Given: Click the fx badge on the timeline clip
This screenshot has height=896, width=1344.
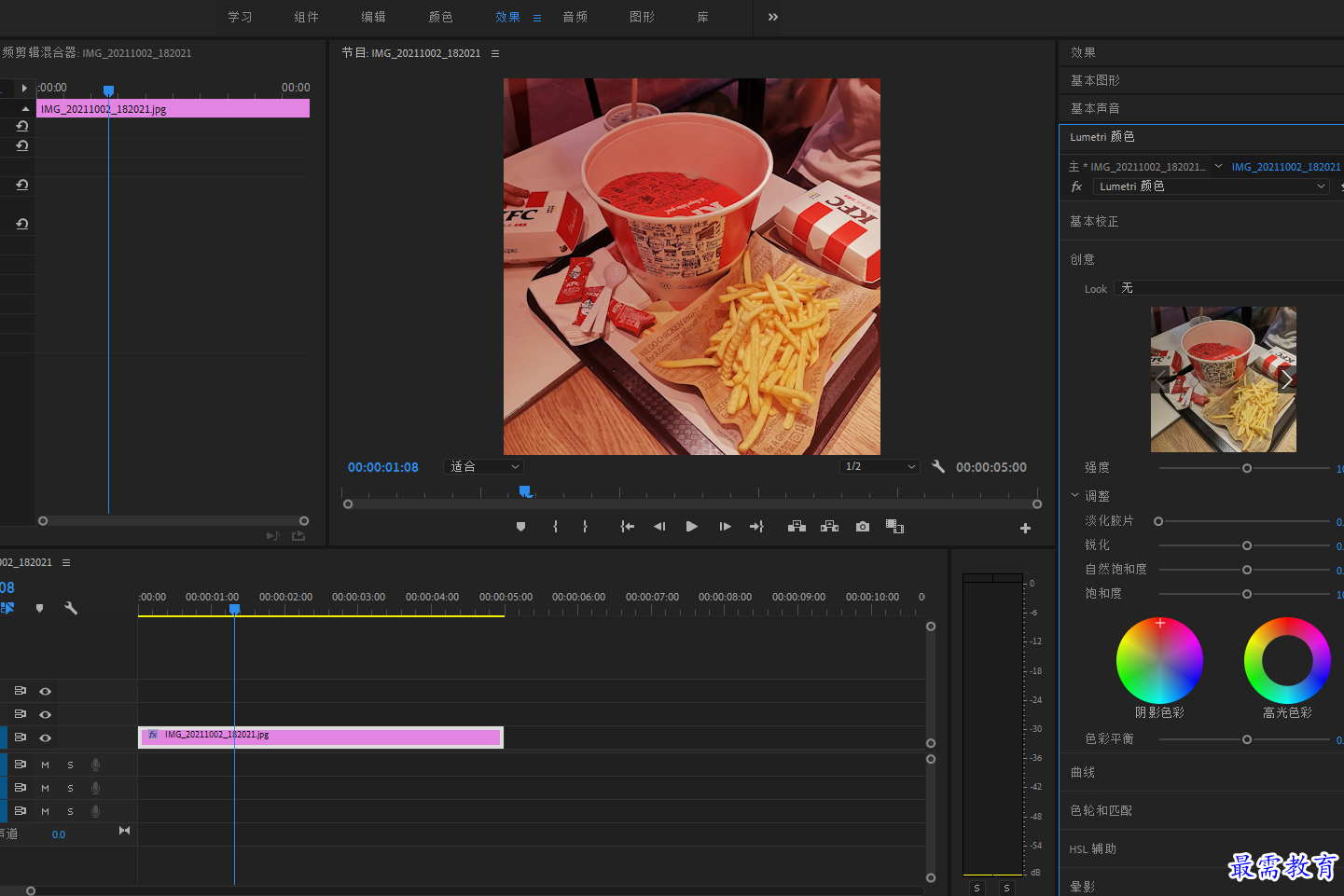Looking at the screenshot, I should [x=153, y=735].
